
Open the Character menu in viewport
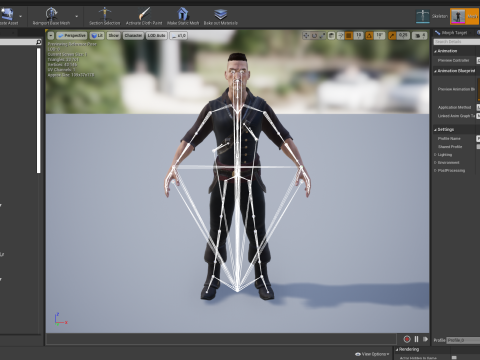click(133, 35)
